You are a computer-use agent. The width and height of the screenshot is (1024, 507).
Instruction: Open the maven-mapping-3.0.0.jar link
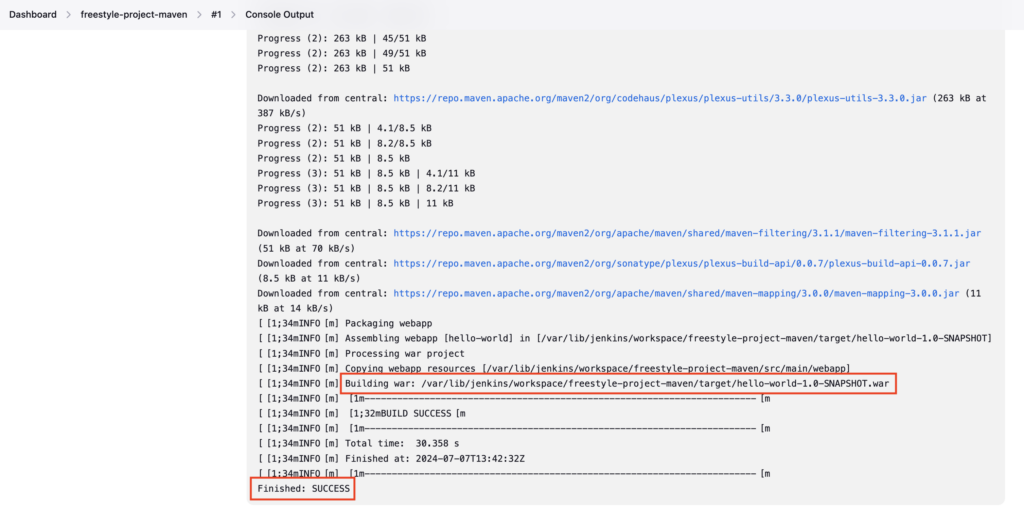(676, 293)
